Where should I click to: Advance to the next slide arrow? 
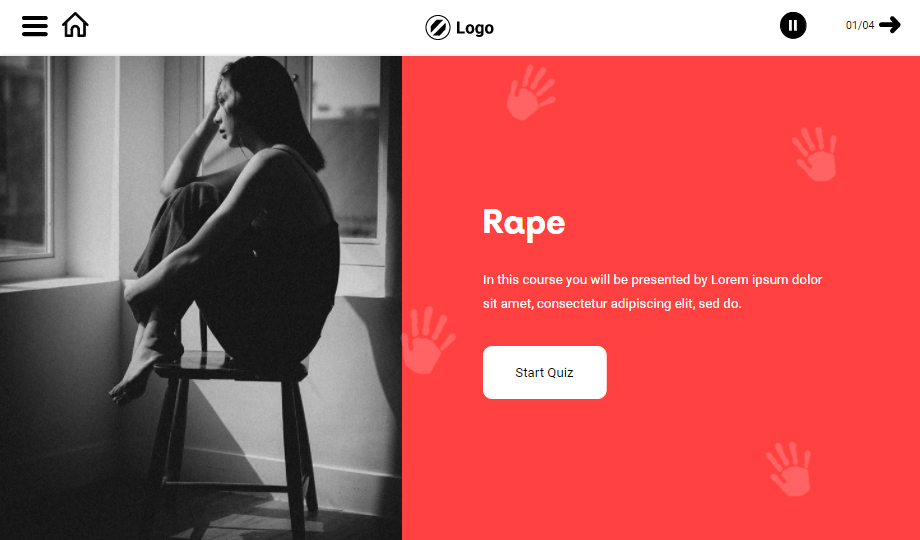889,25
